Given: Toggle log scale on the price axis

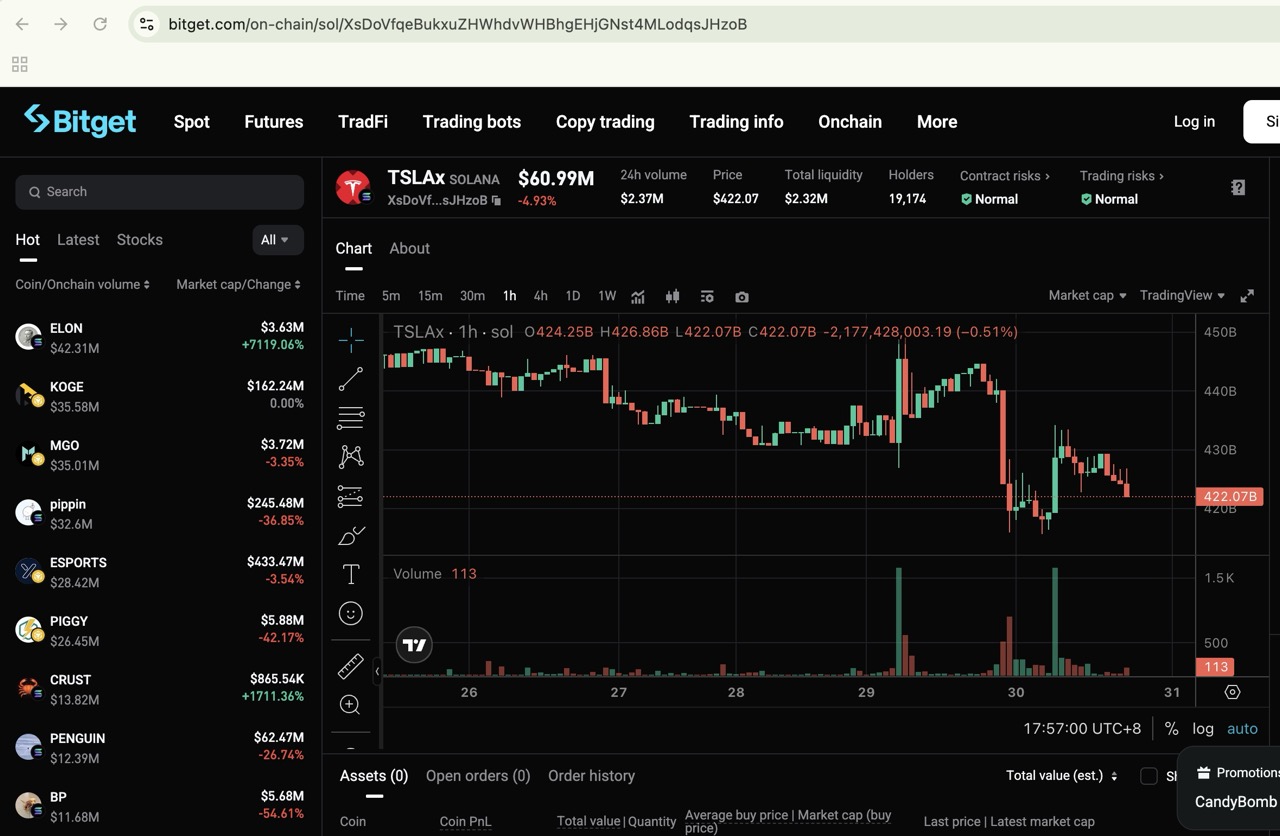Looking at the screenshot, I should click(x=1203, y=728).
